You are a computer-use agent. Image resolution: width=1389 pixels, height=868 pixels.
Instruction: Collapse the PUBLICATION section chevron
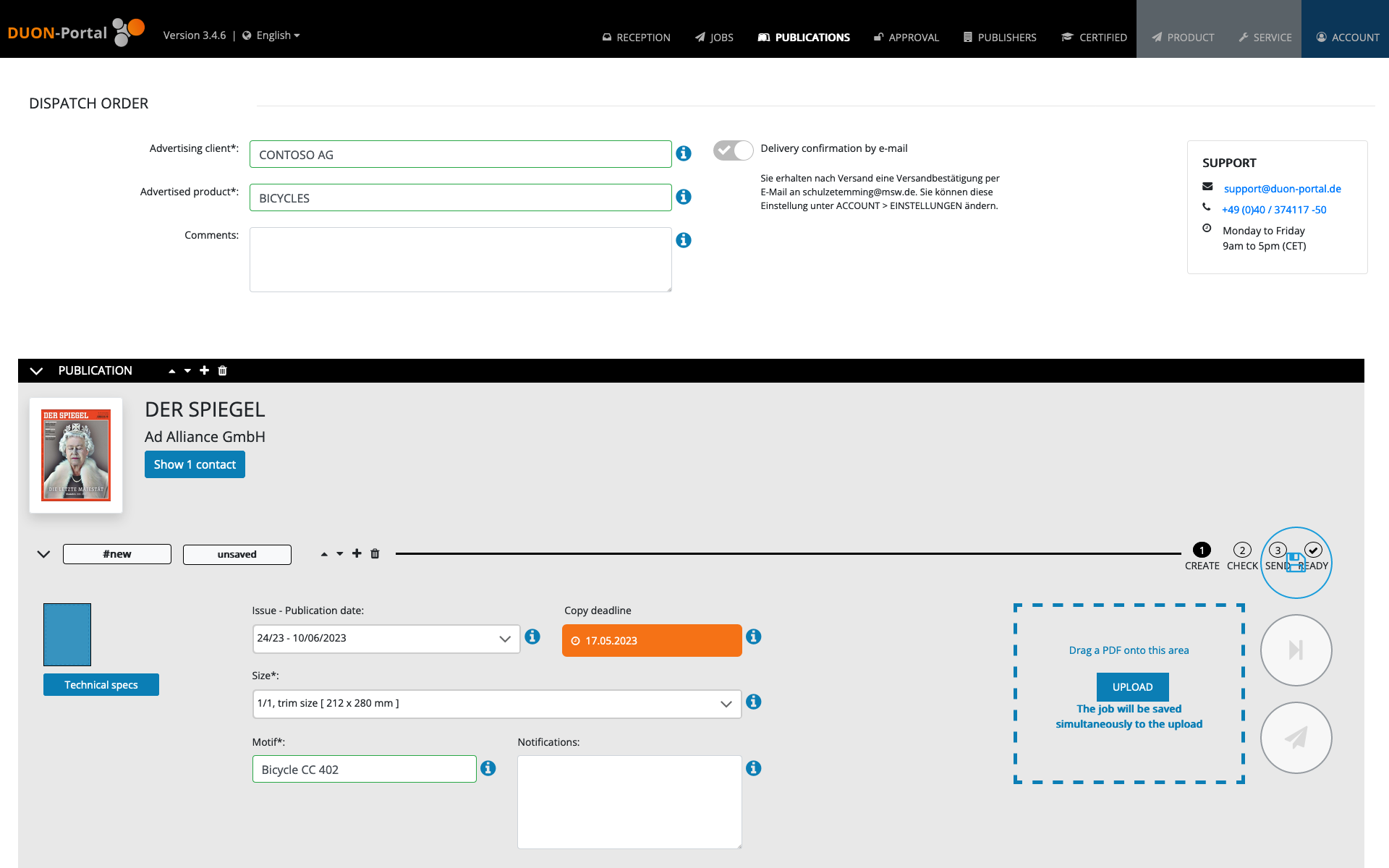coord(36,371)
